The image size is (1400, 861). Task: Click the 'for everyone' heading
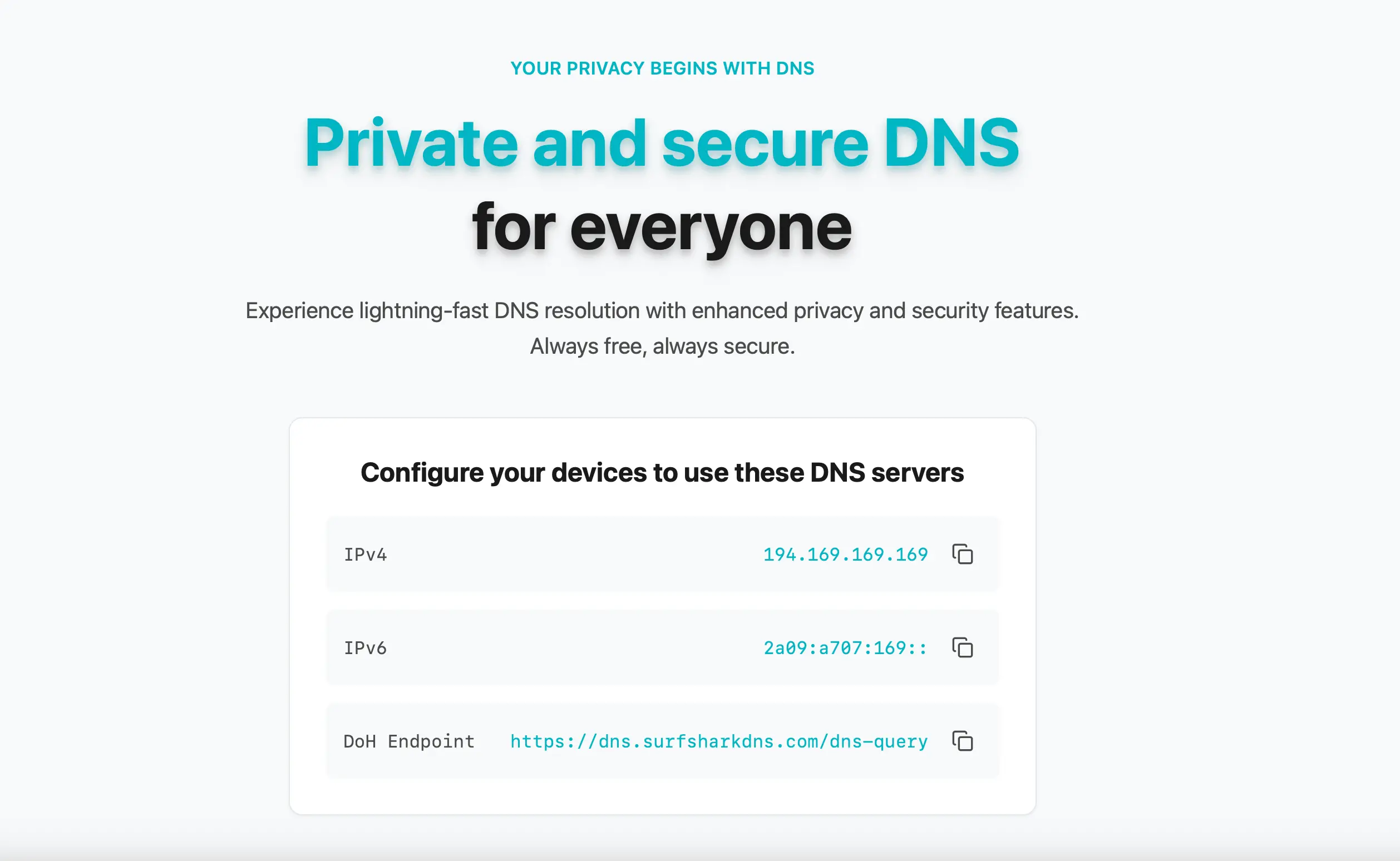pyautogui.click(x=662, y=228)
